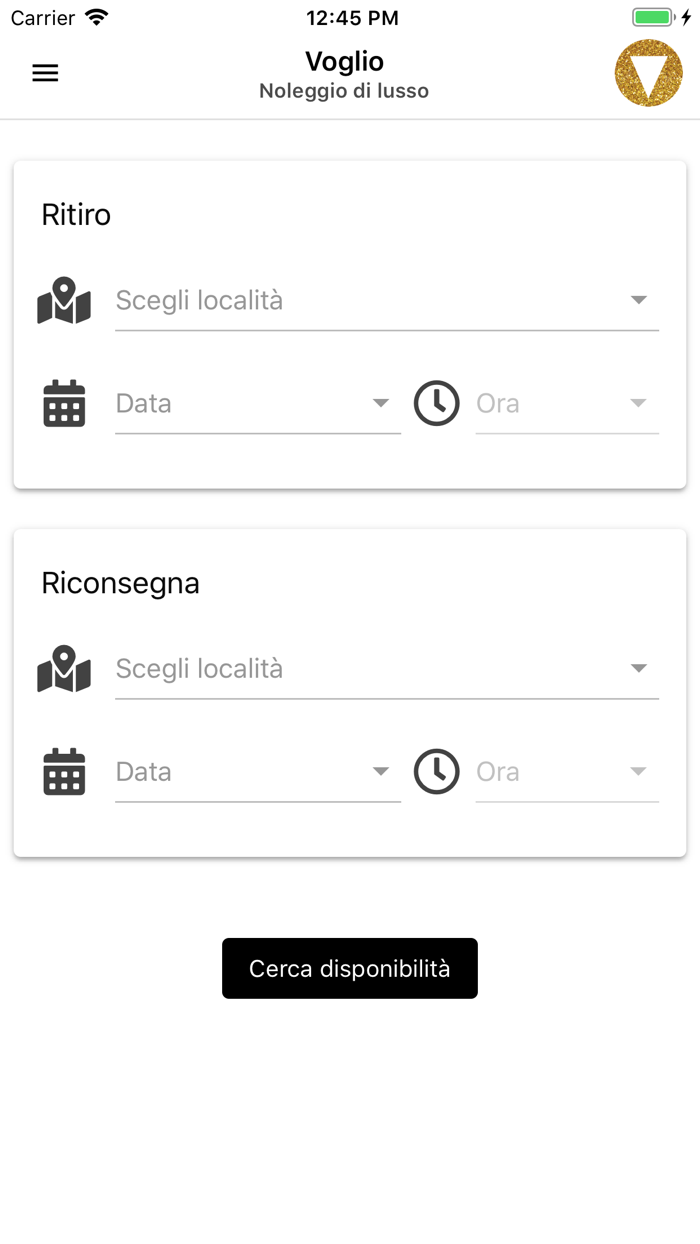700x1244 pixels.
Task: Click the map location icon in Riconsegna section
Action: click(x=64, y=668)
